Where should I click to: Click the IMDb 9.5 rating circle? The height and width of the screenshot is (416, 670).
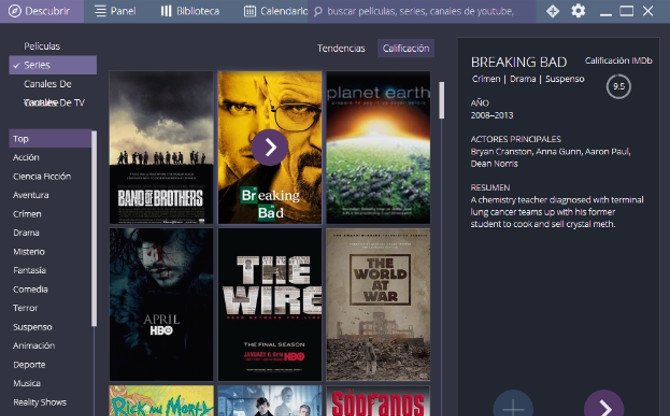tap(618, 86)
